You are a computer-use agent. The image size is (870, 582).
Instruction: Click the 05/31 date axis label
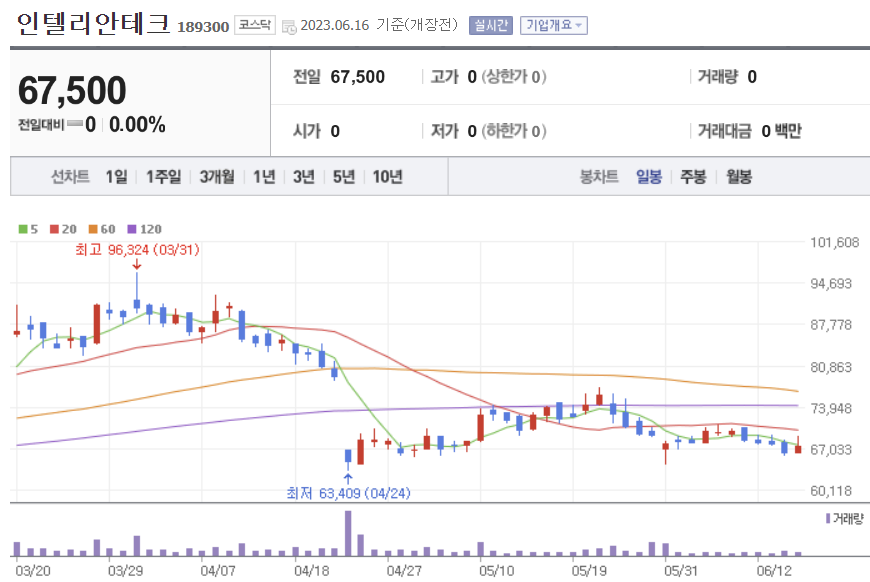[681, 571]
